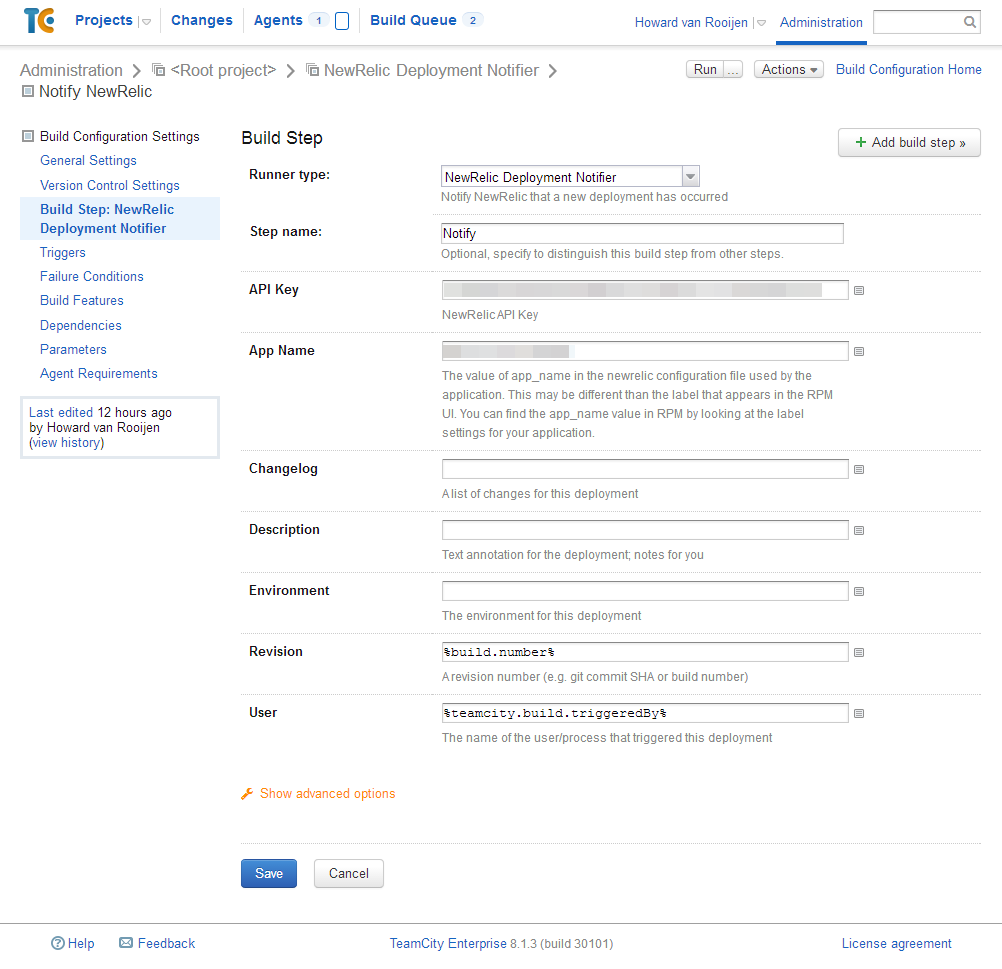This screenshot has height=969, width=1002.
Task: Click the agents status box icon
Action: point(342,21)
